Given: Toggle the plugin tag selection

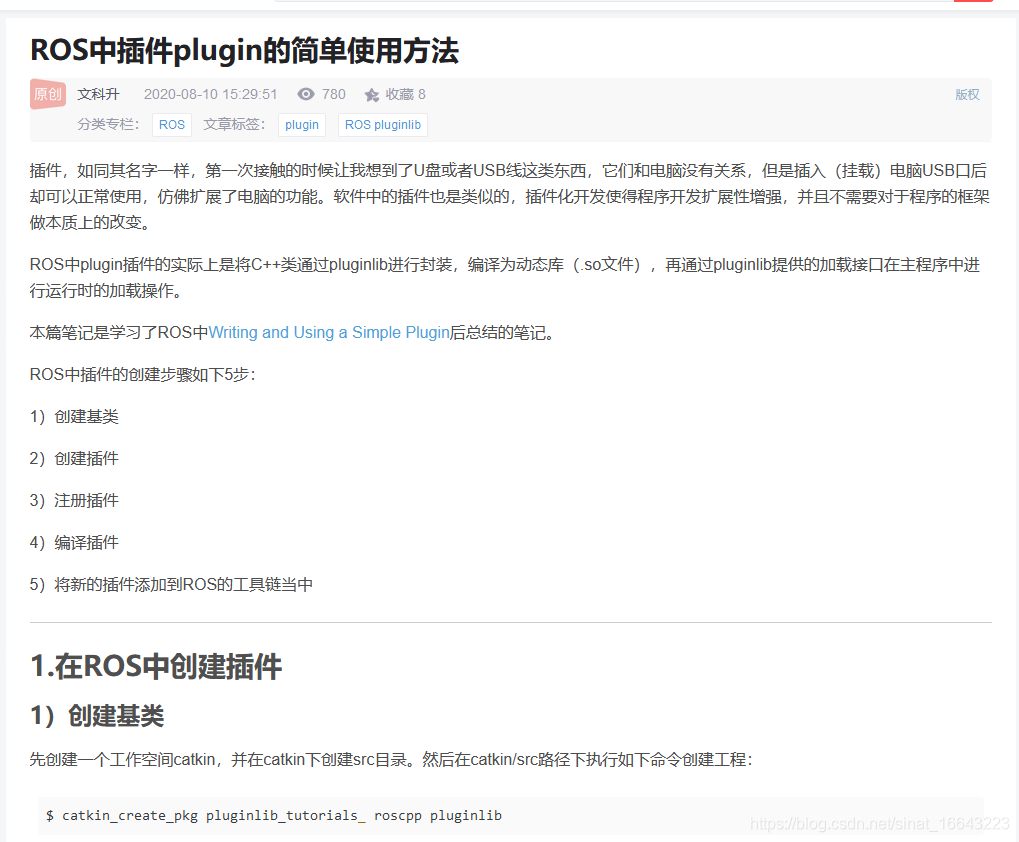Looking at the screenshot, I should [x=301, y=125].
